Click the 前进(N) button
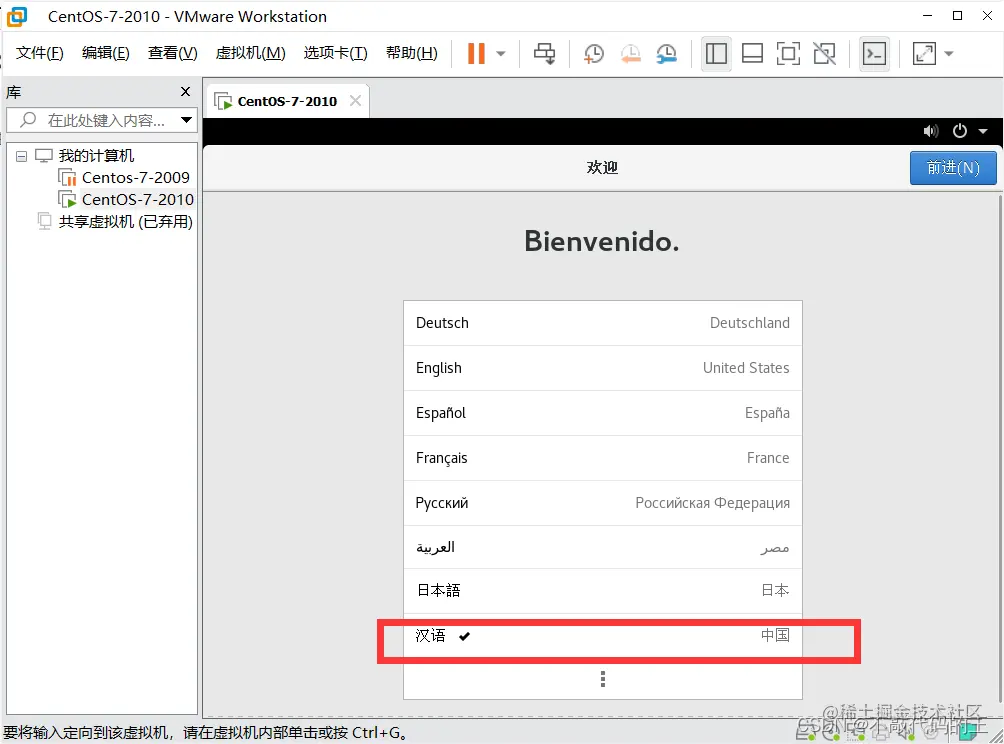Image resolution: width=1004 pixels, height=744 pixels. click(x=953, y=168)
